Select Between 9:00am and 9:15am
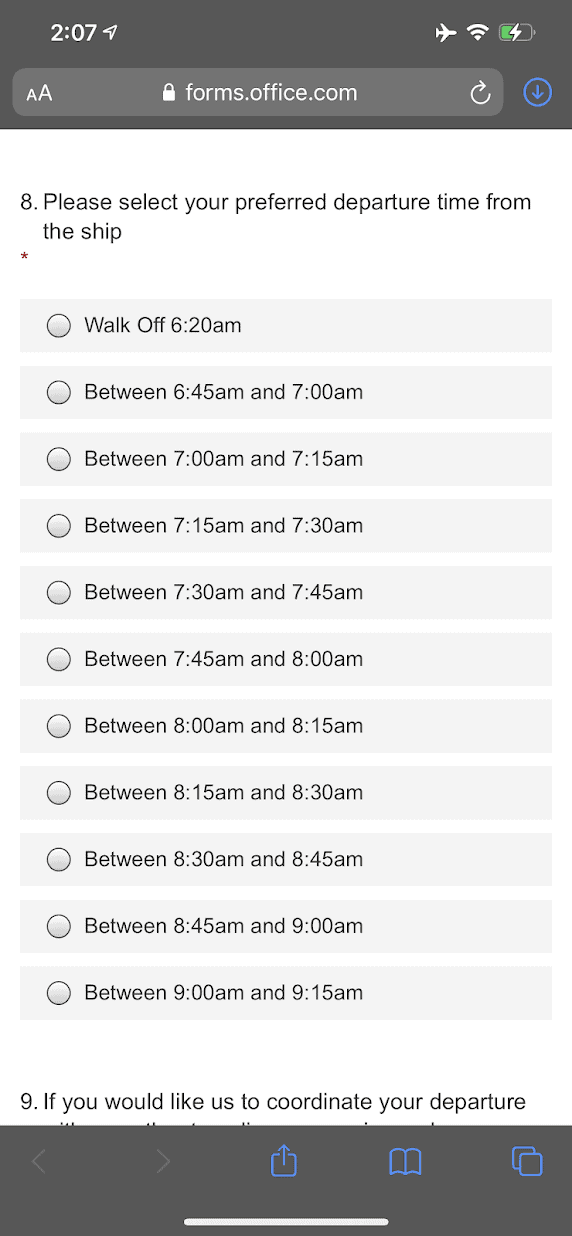This screenshot has height=1236, width=572. point(286,993)
